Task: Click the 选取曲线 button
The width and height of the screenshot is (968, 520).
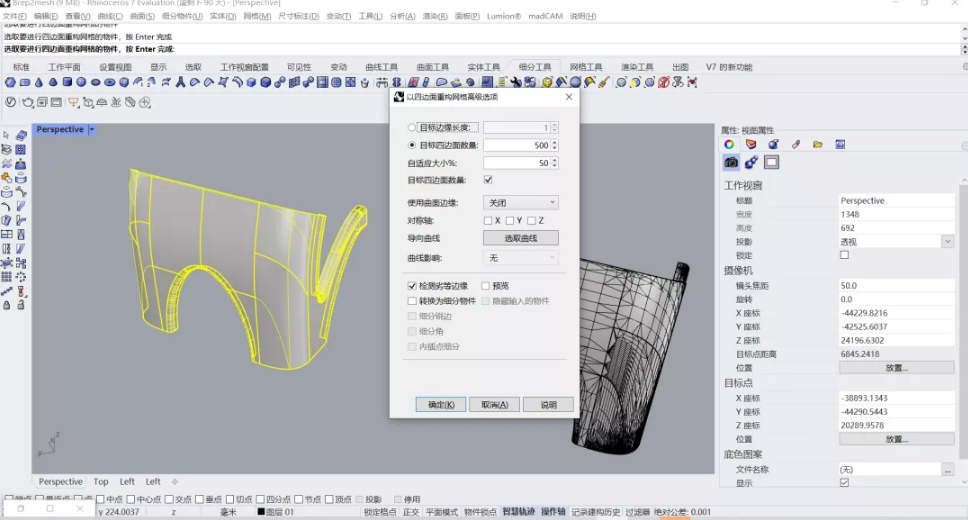Action: coord(521,238)
